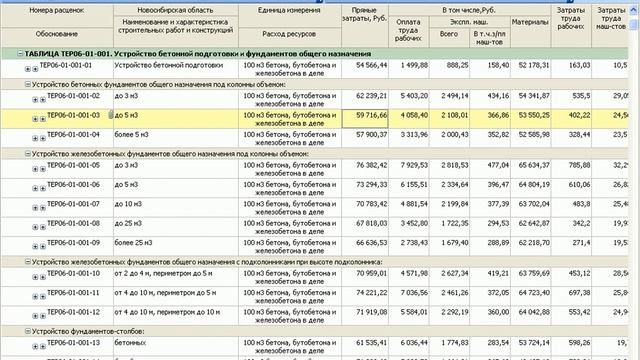Collapse group 'Устройство железобетонных фундаментов общего назначения под колонны'
The width and height of the screenshot is (640, 360).
tap(27, 153)
